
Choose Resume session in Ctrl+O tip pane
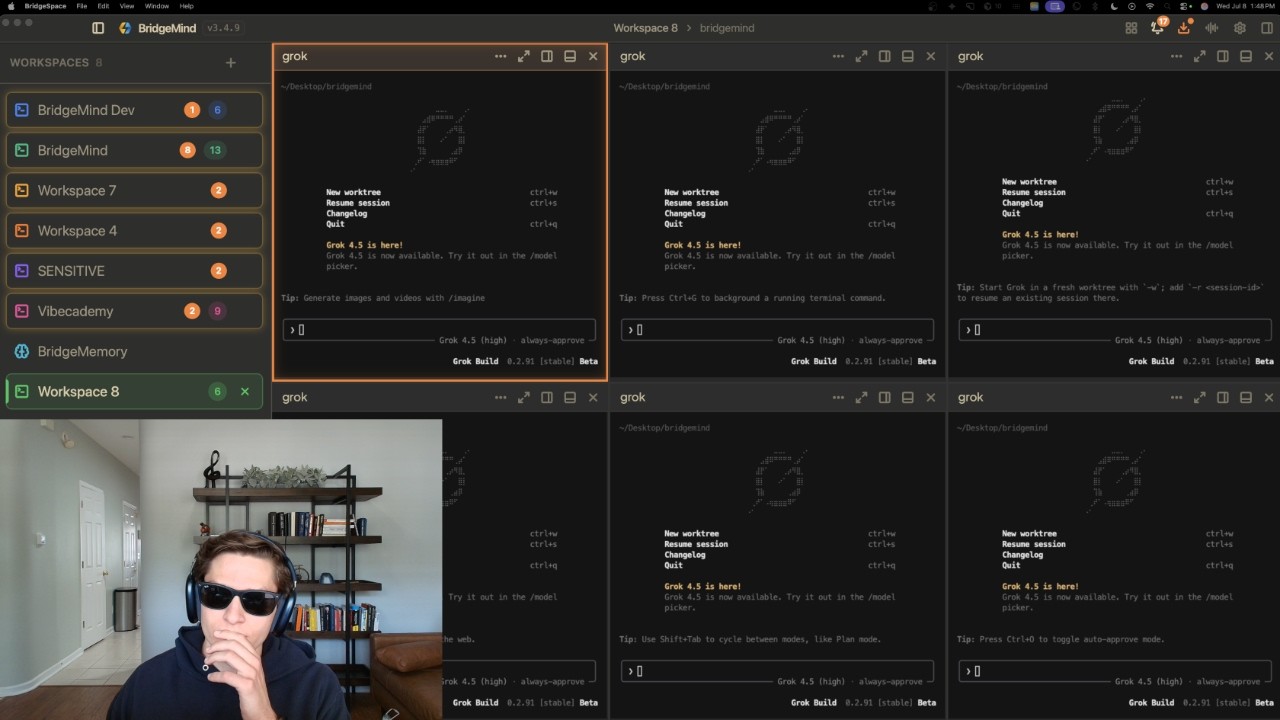pos(1034,544)
